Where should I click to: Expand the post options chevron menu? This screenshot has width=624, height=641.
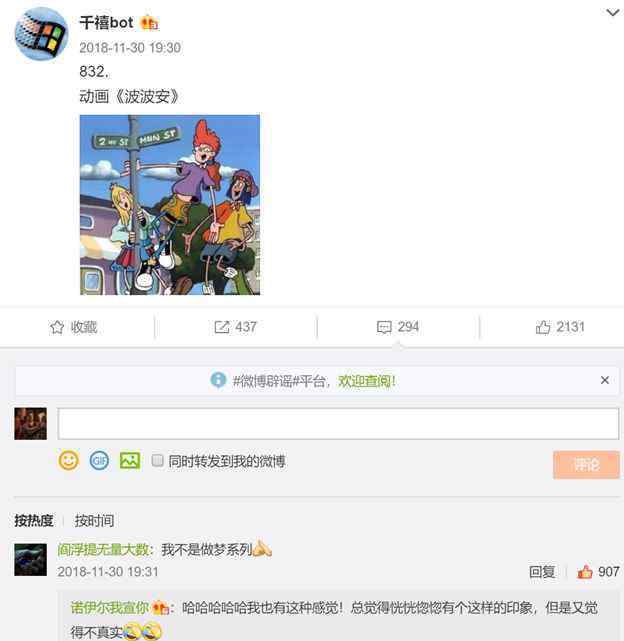tap(612, 13)
